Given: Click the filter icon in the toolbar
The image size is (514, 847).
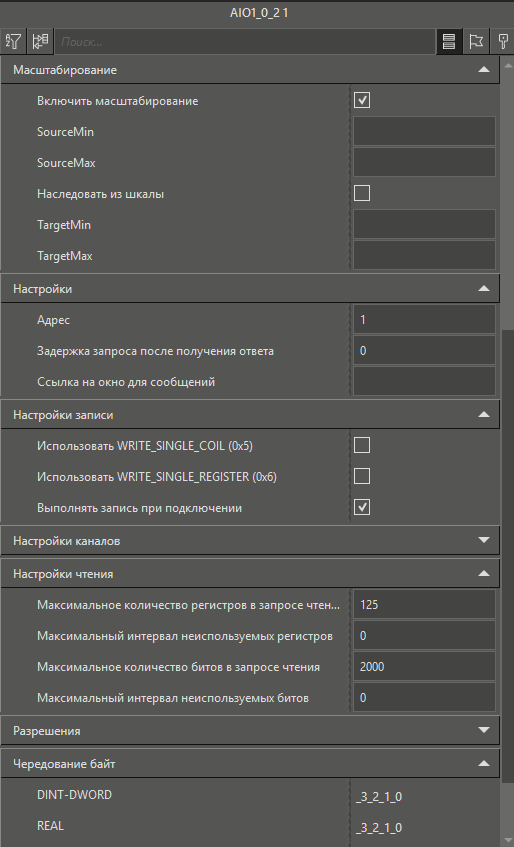Looking at the screenshot, I should pos(13,41).
